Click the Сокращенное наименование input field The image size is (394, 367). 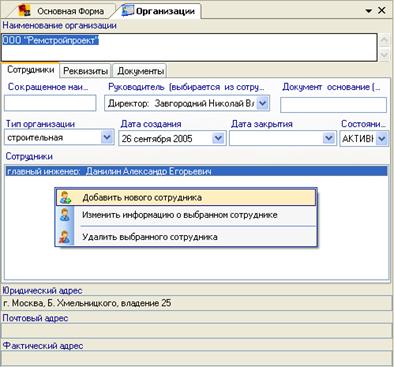[50, 103]
